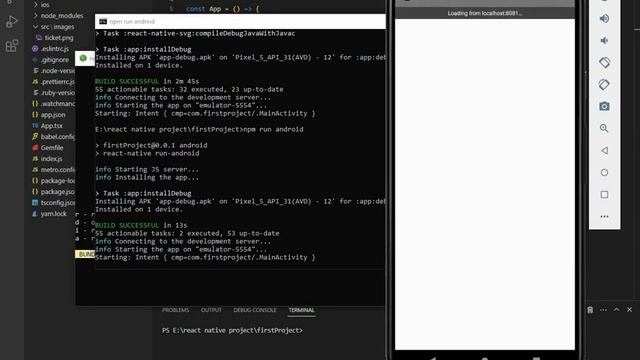
Task: Click 'BUILD SUCCESSFUL in 13s' text
Action: coord(141,225)
